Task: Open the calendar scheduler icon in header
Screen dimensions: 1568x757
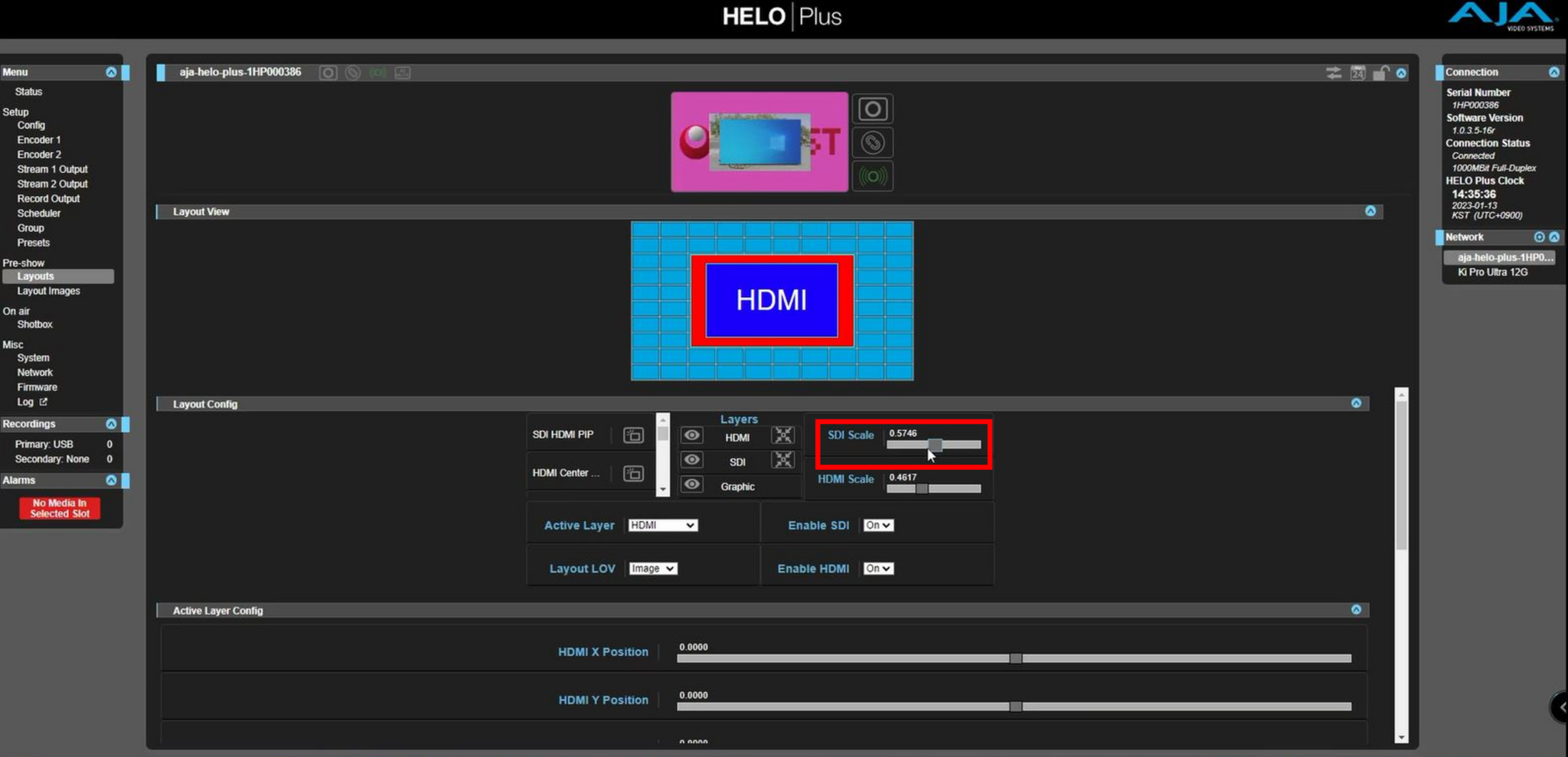Action: 1357,73
